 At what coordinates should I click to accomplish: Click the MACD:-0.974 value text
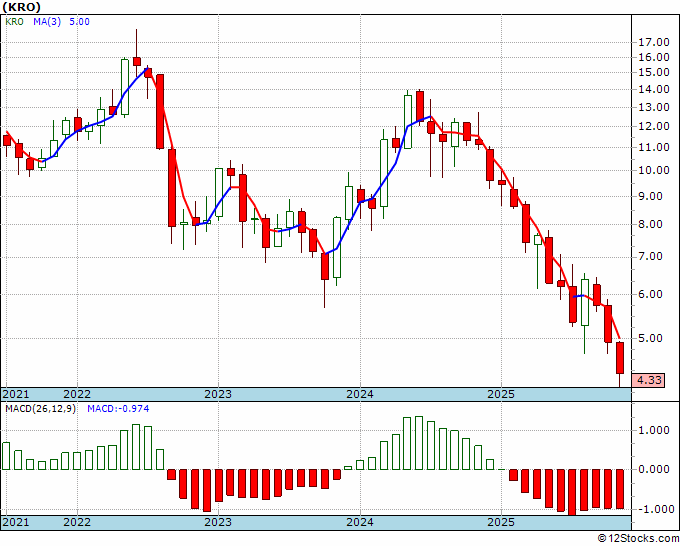click(x=118, y=409)
